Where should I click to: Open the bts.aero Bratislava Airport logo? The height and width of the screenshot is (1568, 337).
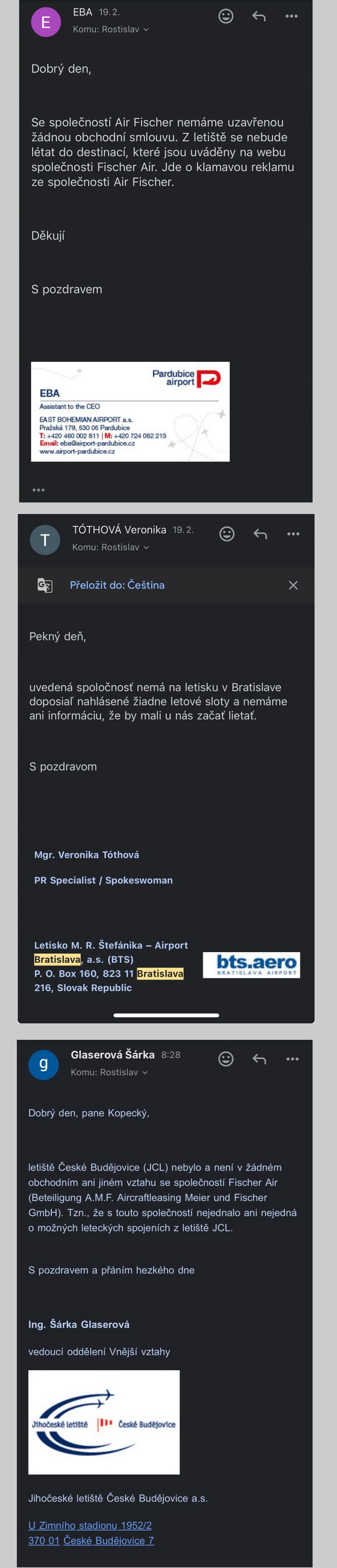(251, 965)
